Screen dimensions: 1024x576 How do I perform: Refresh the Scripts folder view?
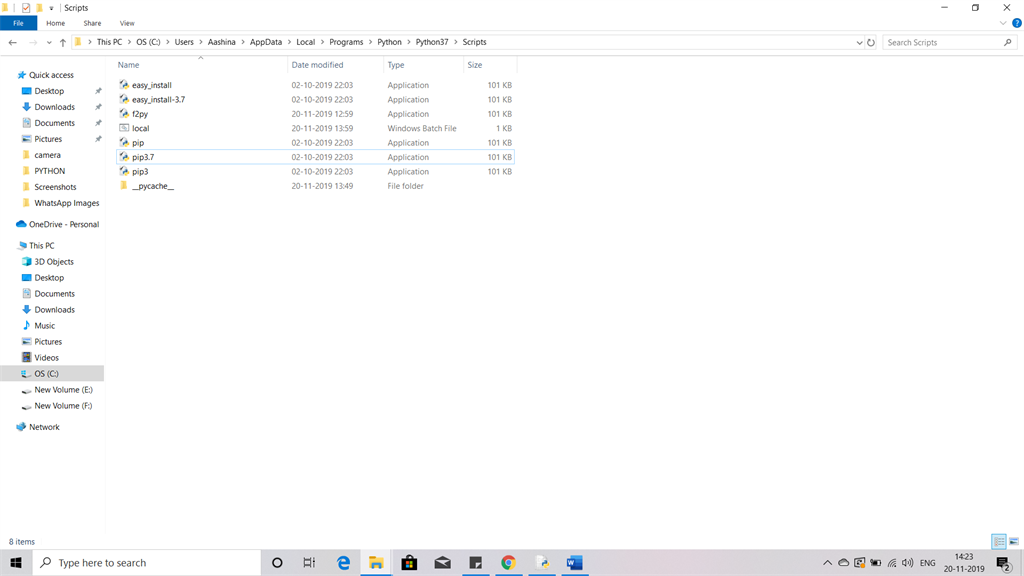871,42
